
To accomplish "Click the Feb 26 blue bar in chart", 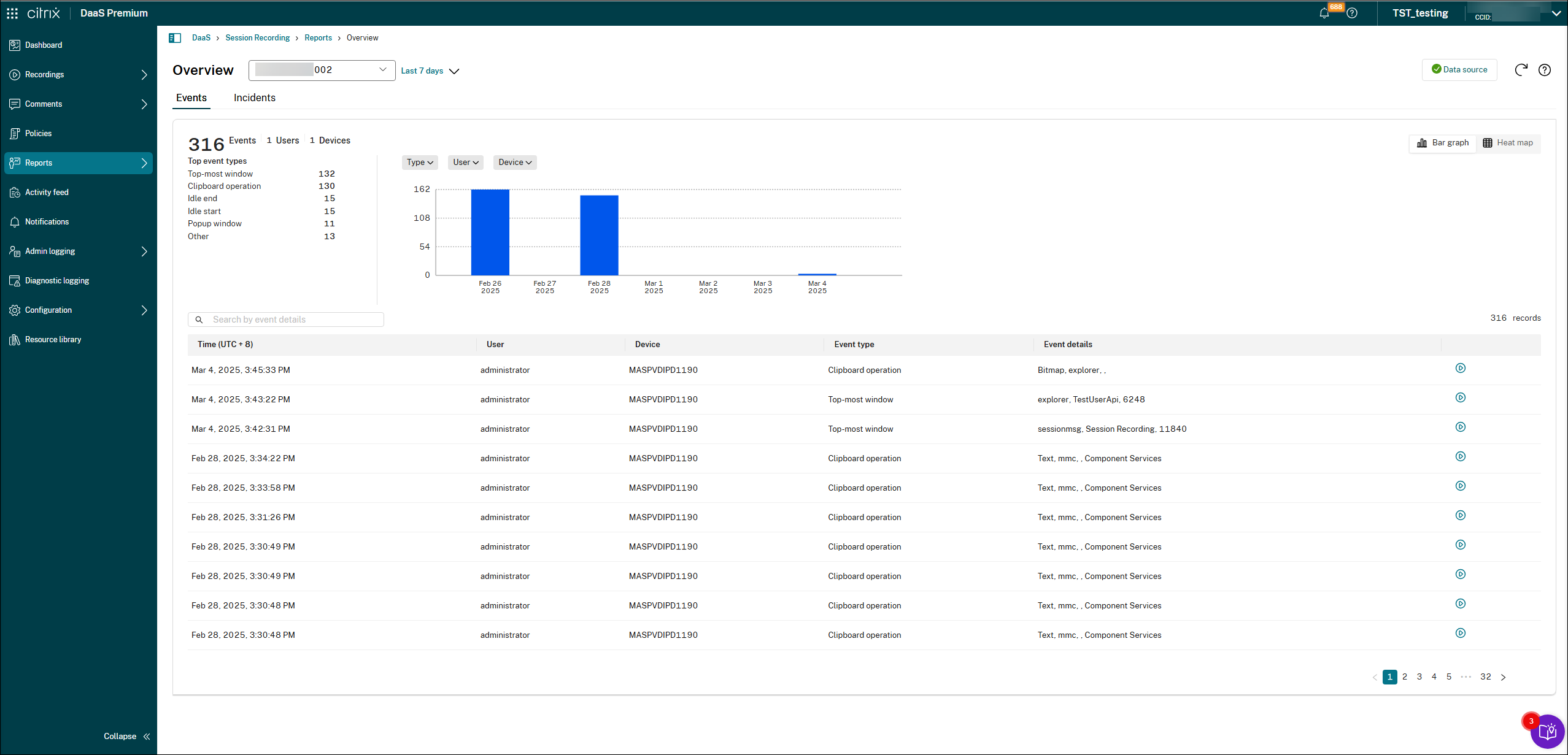I will [x=490, y=232].
